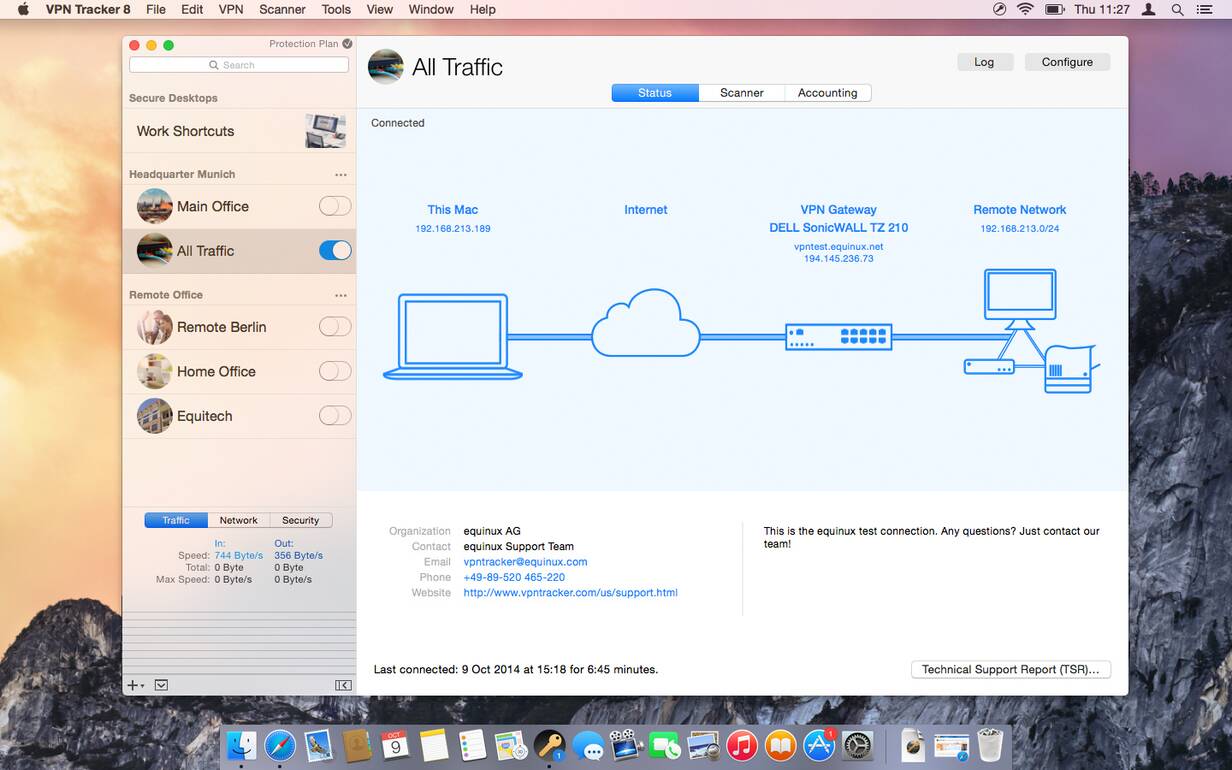Open Messages from the Dock
Viewport: 1232px width, 770px height.
tap(588, 746)
